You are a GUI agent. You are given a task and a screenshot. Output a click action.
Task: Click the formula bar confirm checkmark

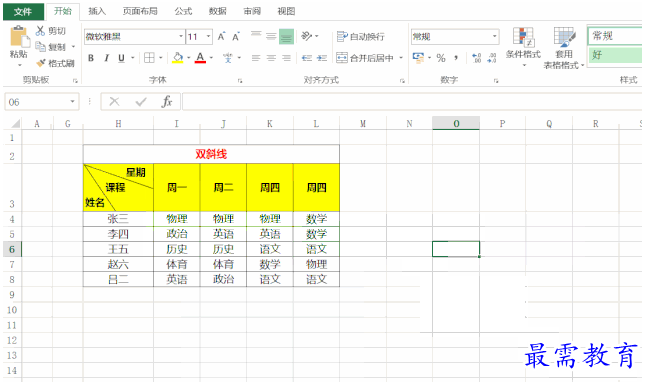(x=141, y=101)
